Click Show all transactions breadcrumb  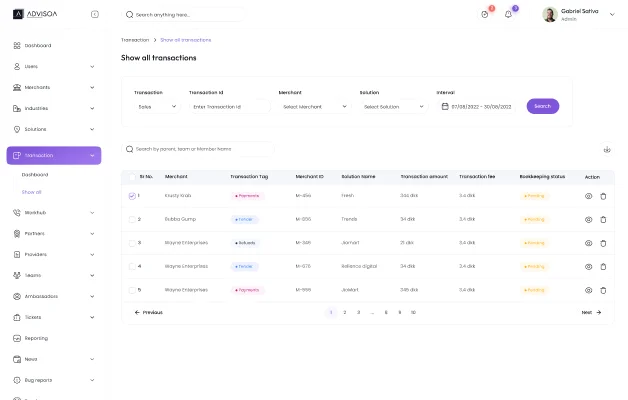click(x=185, y=40)
